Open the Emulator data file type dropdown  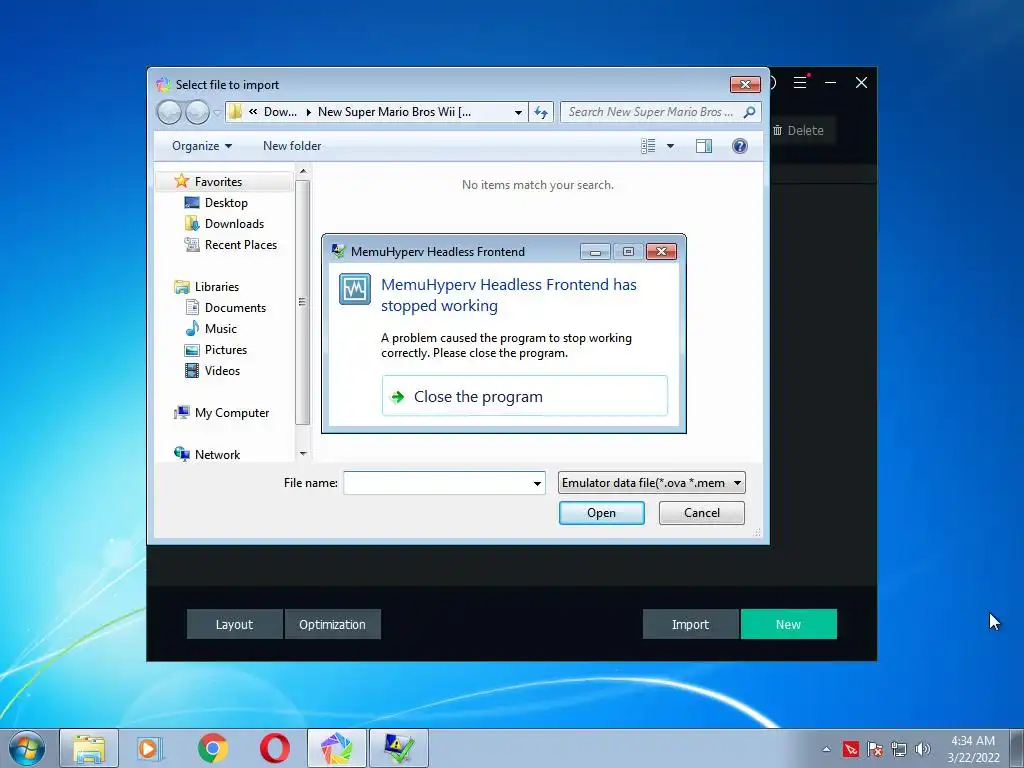pos(651,483)
